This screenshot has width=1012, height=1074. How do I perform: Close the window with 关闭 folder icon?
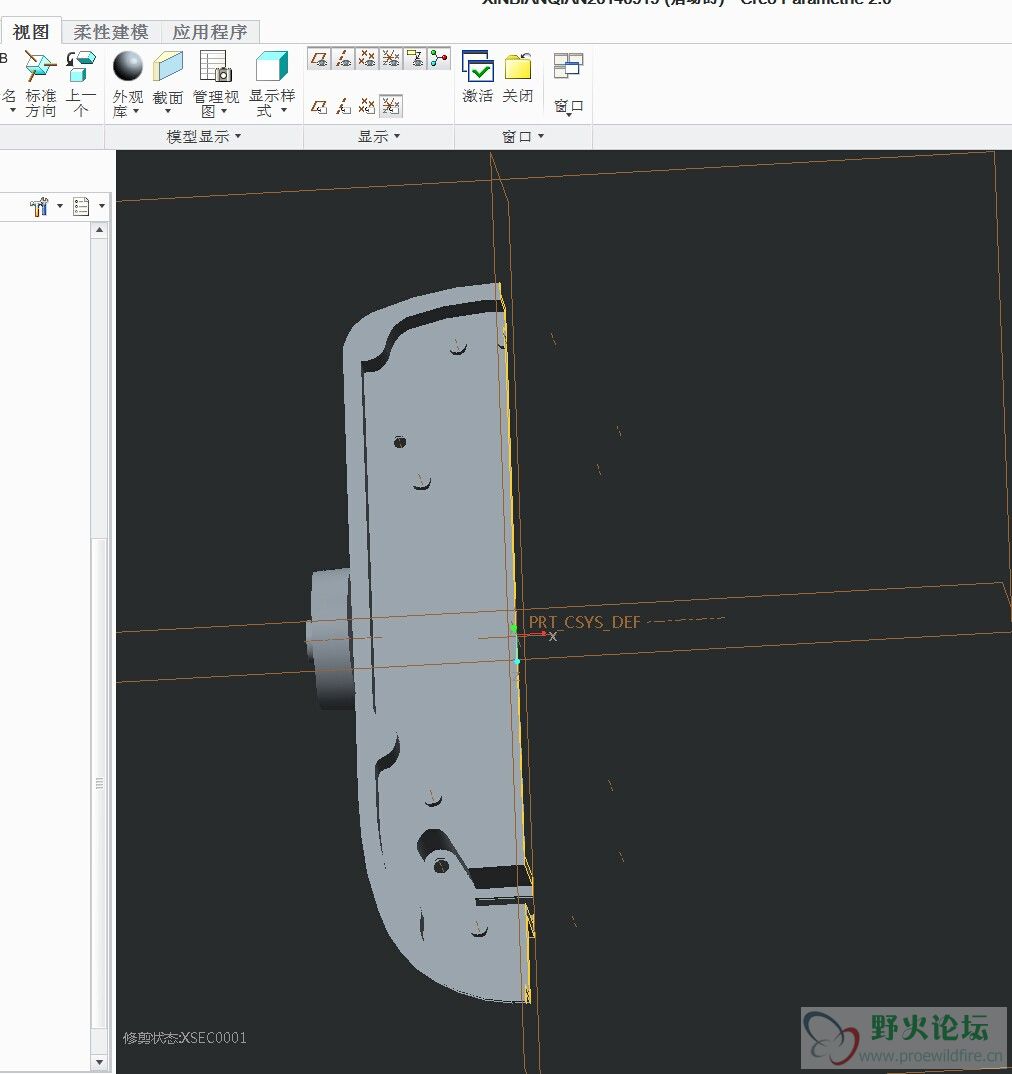click(518, 66)
